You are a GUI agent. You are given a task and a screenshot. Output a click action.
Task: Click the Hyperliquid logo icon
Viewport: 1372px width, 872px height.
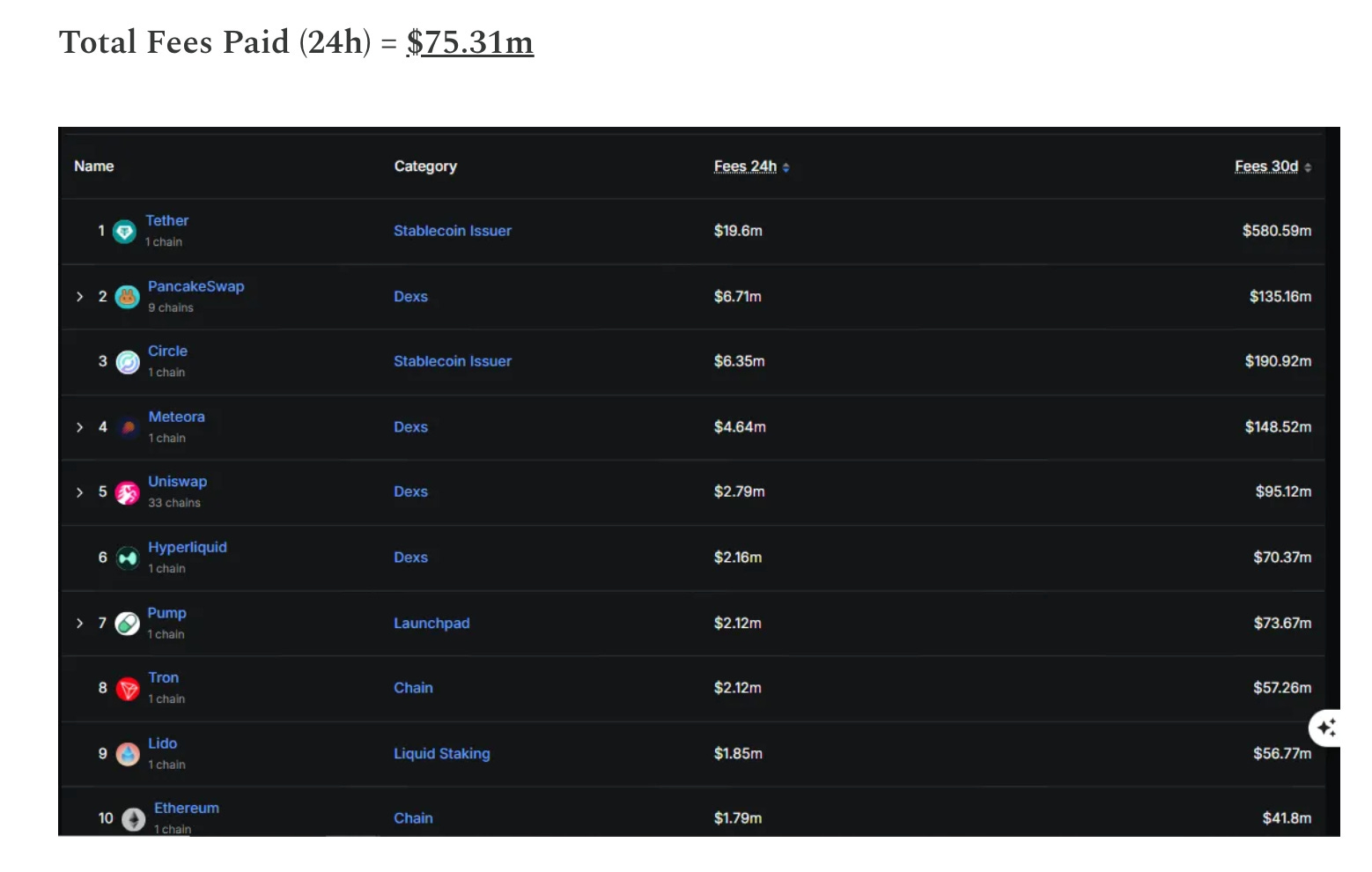pos(128,558)
